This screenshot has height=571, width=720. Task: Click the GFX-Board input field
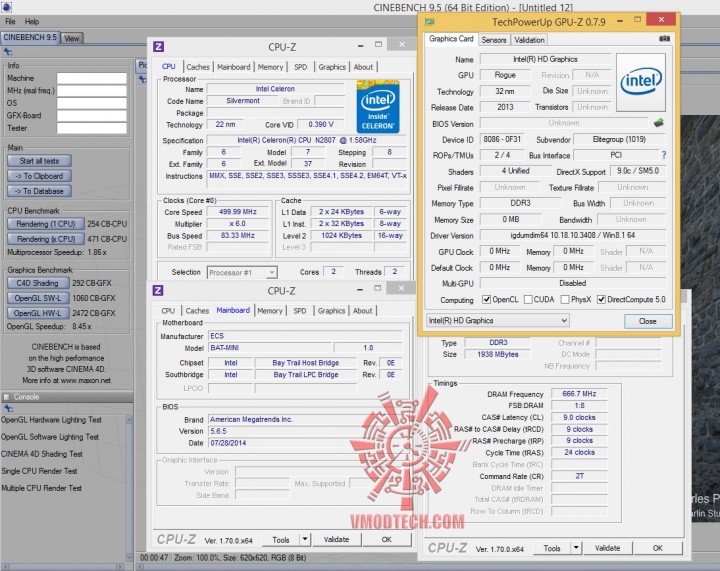point(91,116)
